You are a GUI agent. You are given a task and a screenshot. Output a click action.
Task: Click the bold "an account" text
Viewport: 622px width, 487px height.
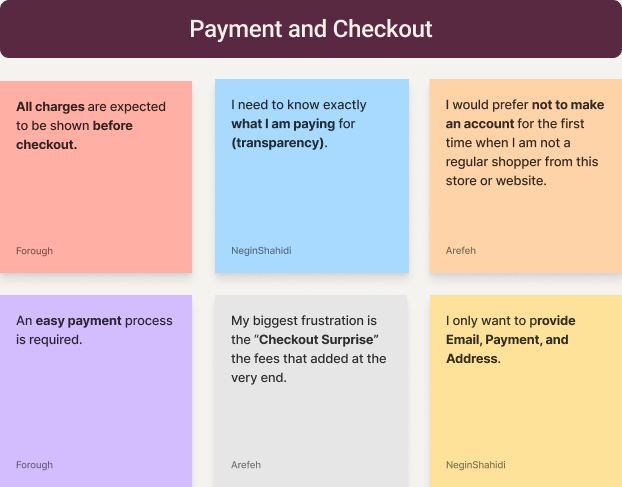coord(482,124)
